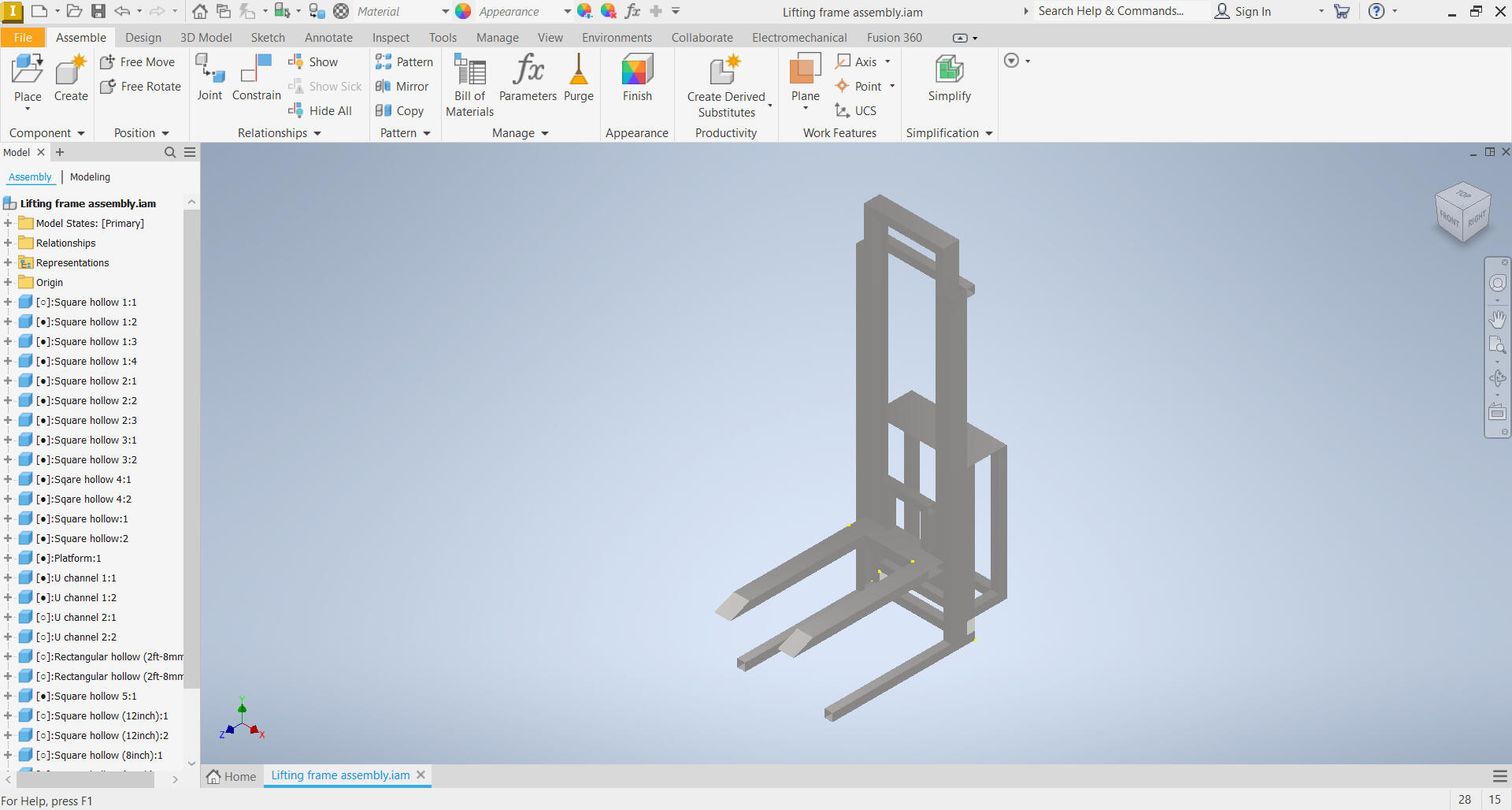Switch to the 3D Model ribbon tab
This screenshot has width=1512, height=810.
click(x=206, y=38)
